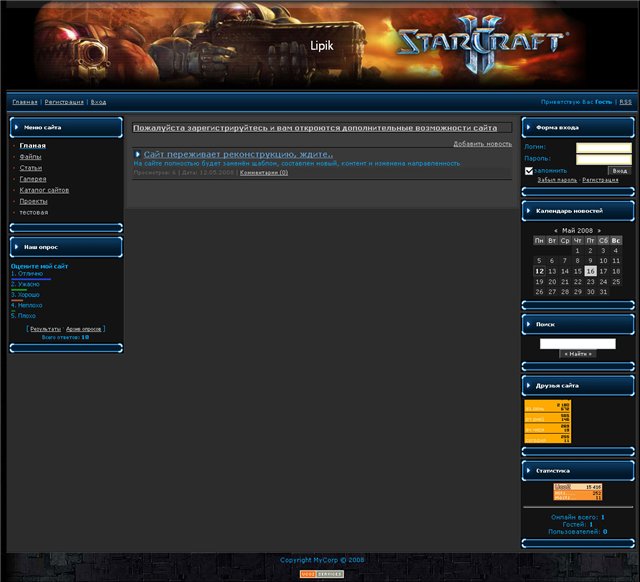Click the 'Всего ответов: 10' poll total
This screenshot has height=582, width=640.
tap(65, 338)
